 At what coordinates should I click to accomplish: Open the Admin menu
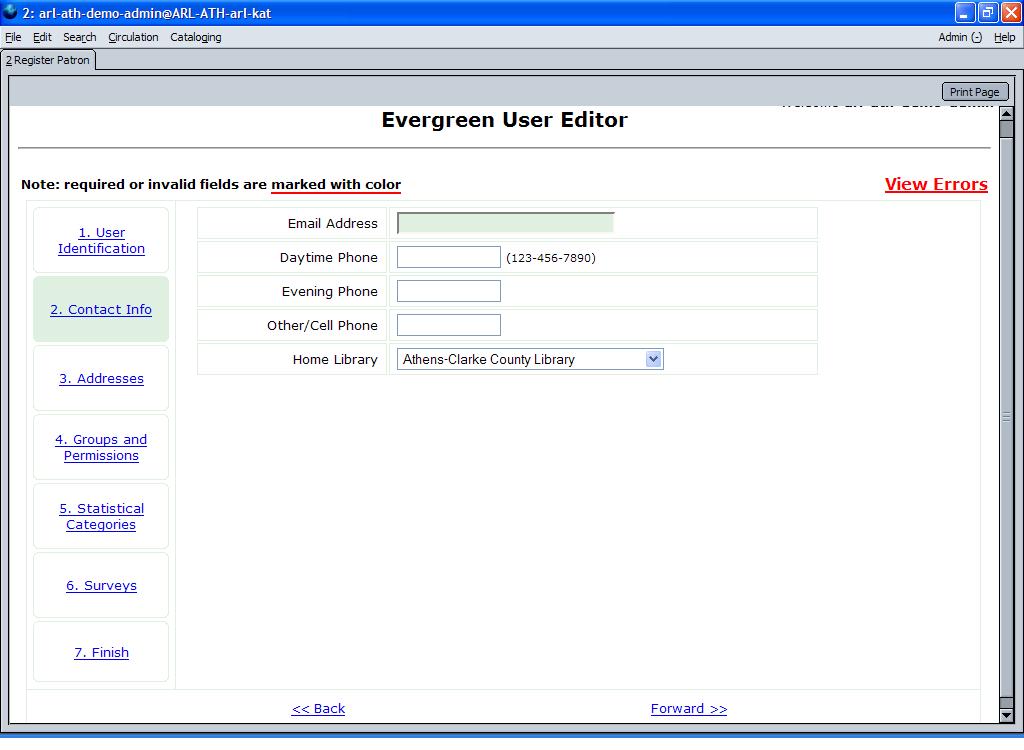959,37
